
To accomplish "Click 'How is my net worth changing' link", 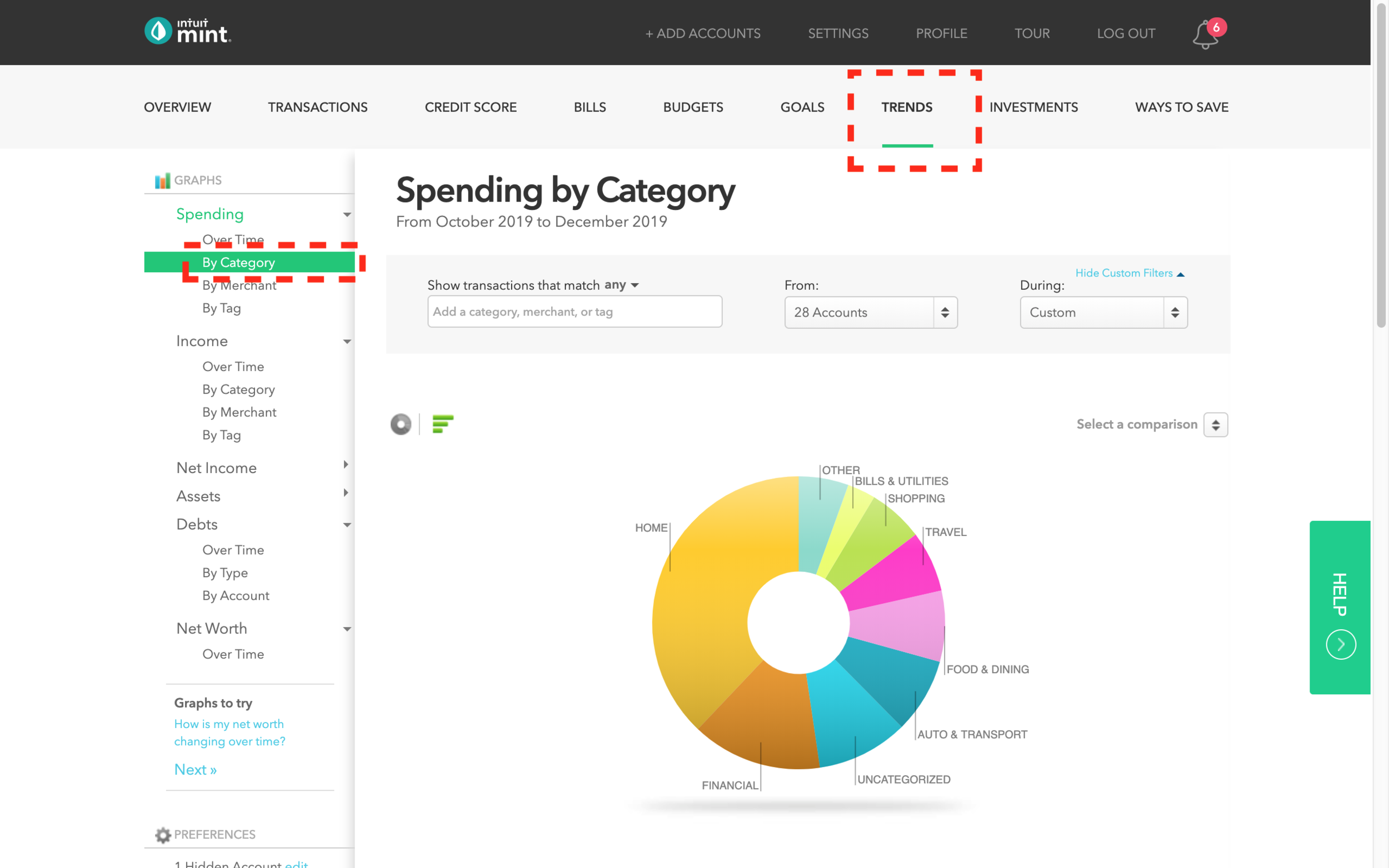I will 229,732.
